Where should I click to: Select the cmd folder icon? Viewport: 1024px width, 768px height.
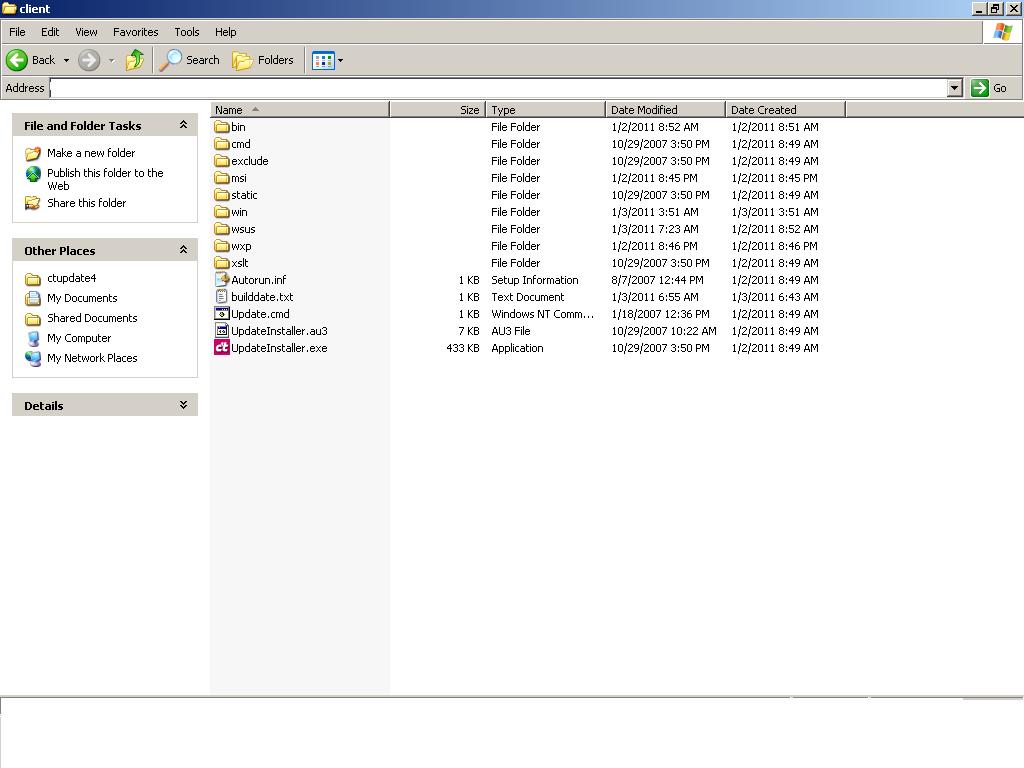coord(222,144)
